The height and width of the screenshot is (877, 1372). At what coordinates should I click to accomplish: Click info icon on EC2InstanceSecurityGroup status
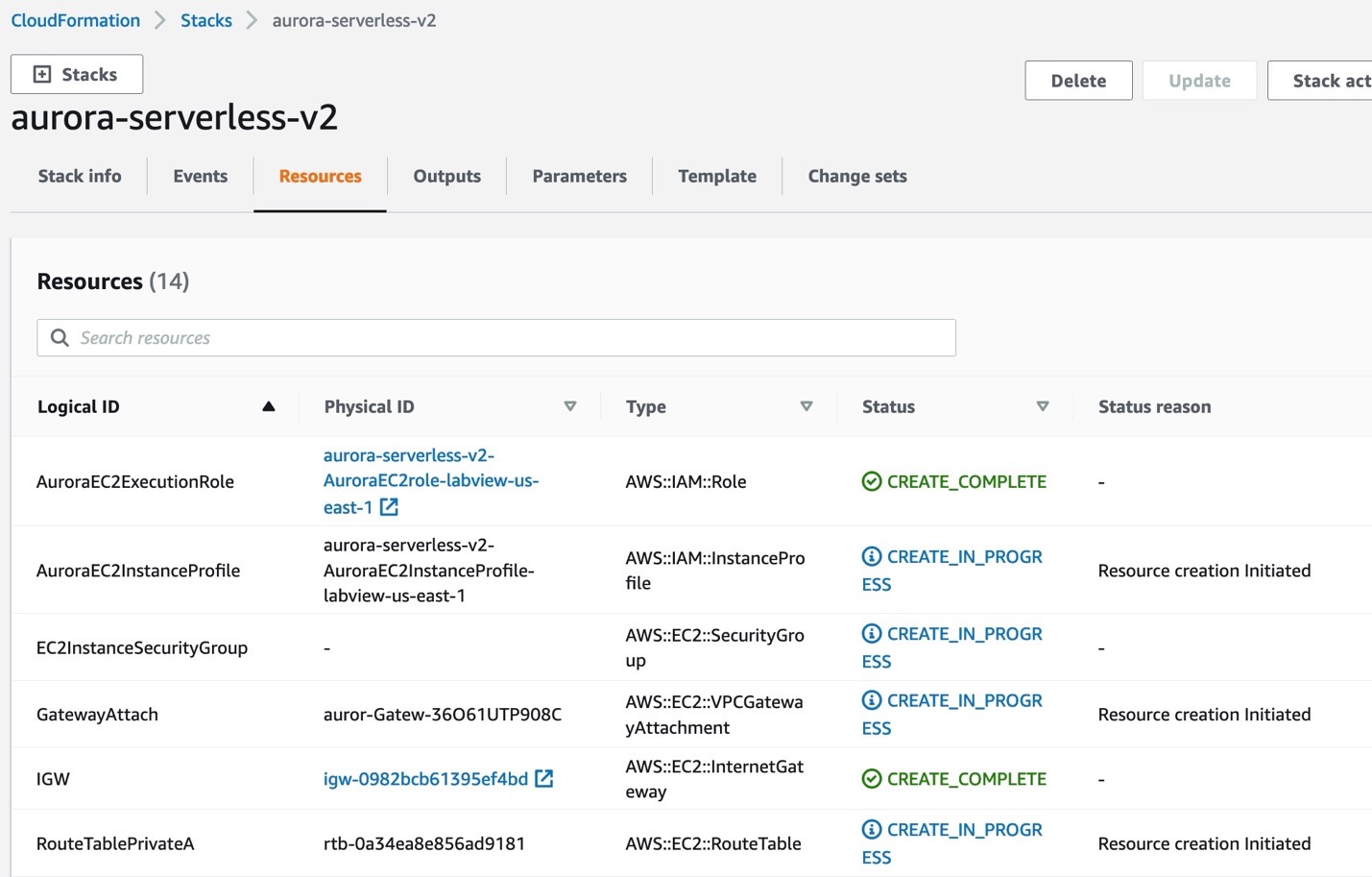click(x=872, y=633)
